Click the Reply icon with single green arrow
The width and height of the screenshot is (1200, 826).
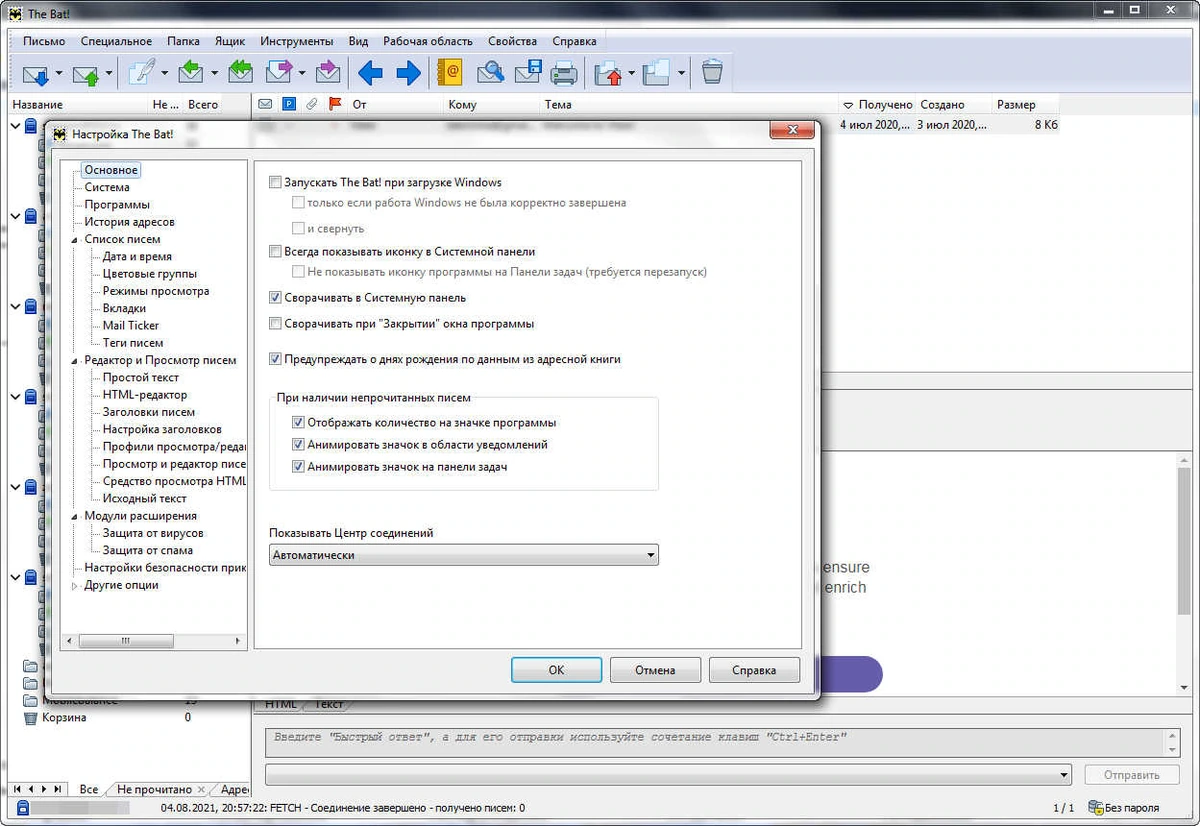pos(191,73)
